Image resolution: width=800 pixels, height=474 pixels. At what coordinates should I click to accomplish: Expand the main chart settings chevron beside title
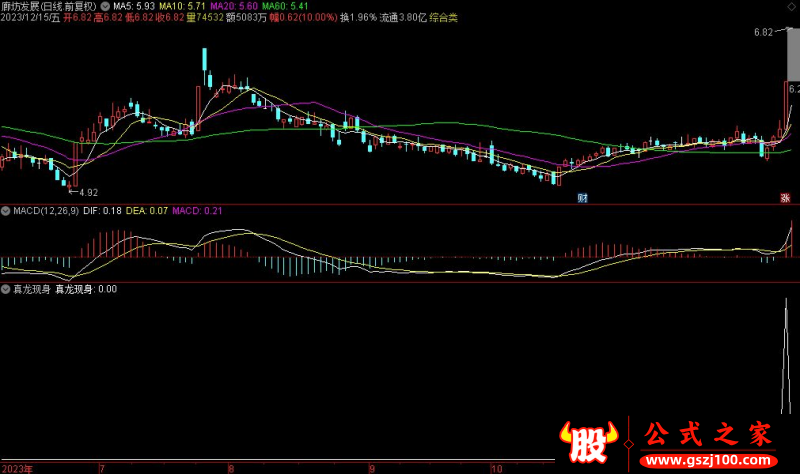[x=106, y=6]
